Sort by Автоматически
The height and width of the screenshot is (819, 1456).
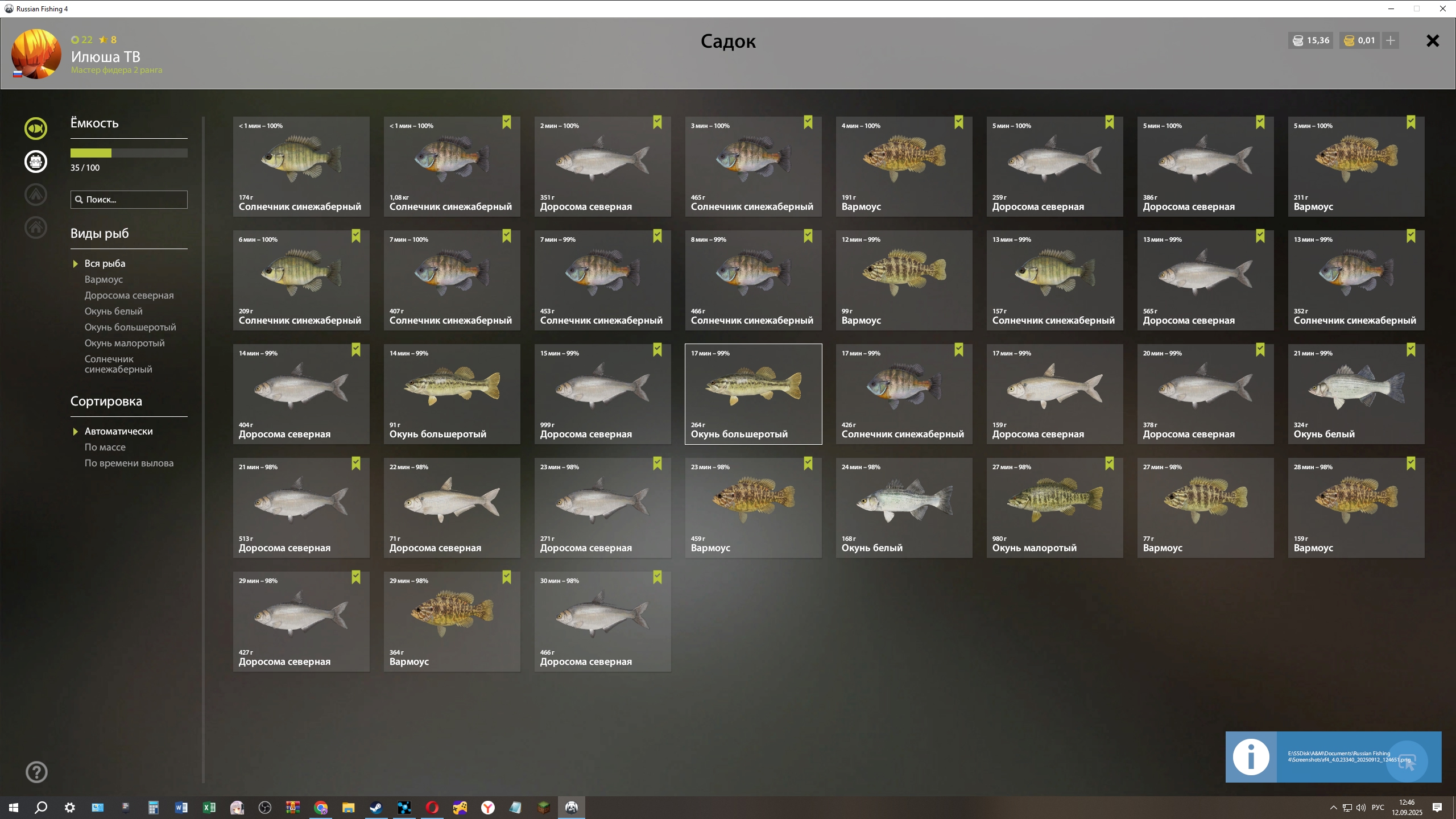(119, 431)
